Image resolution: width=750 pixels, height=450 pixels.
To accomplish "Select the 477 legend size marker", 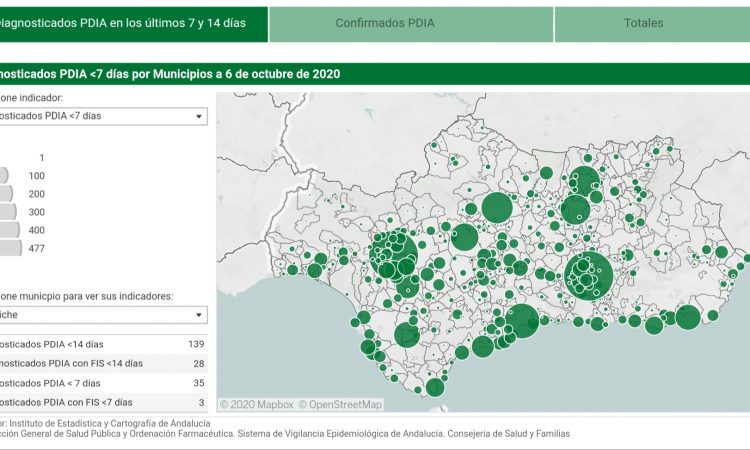I will [10, 248].
